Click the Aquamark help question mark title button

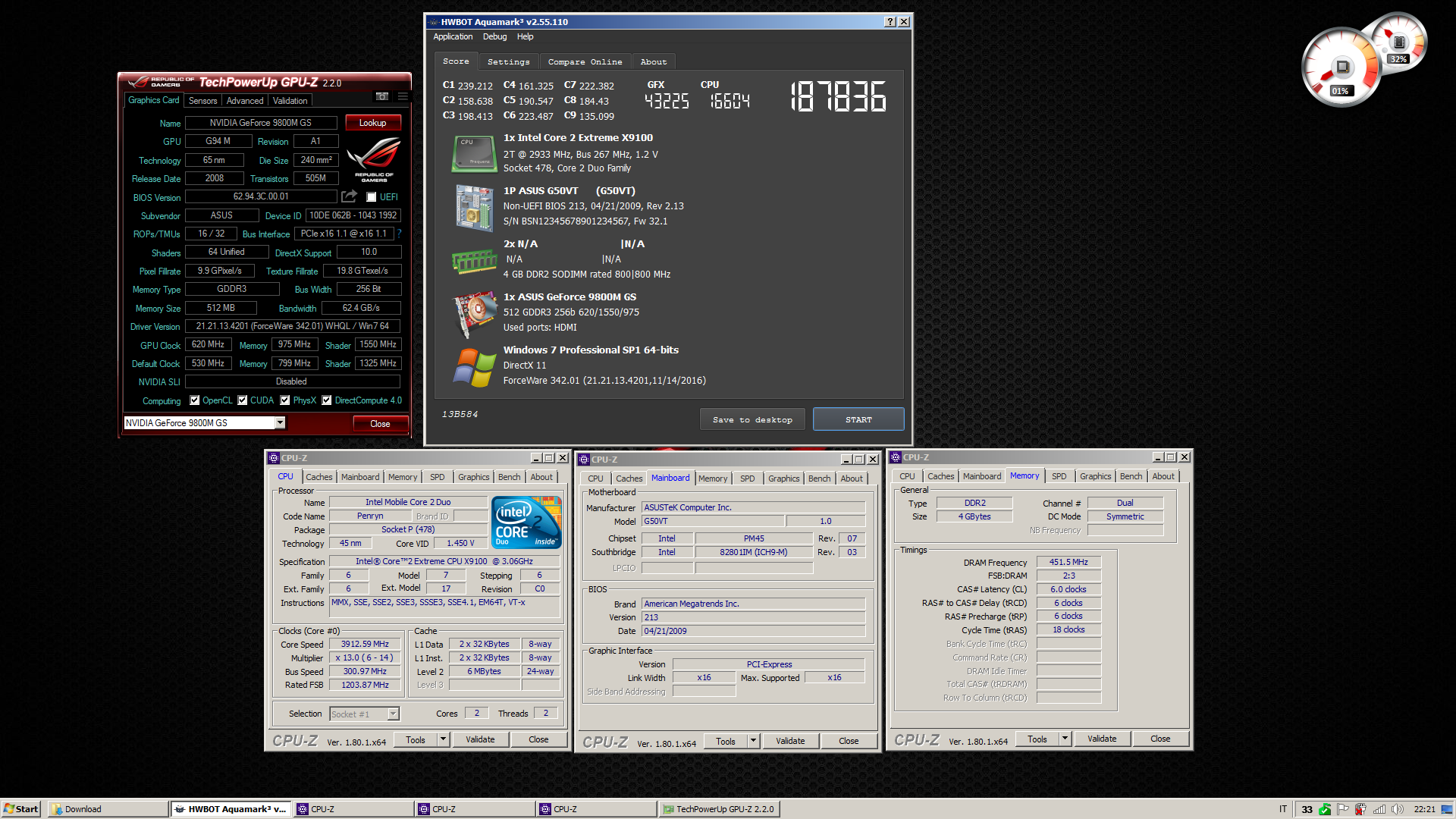(890, 22)
